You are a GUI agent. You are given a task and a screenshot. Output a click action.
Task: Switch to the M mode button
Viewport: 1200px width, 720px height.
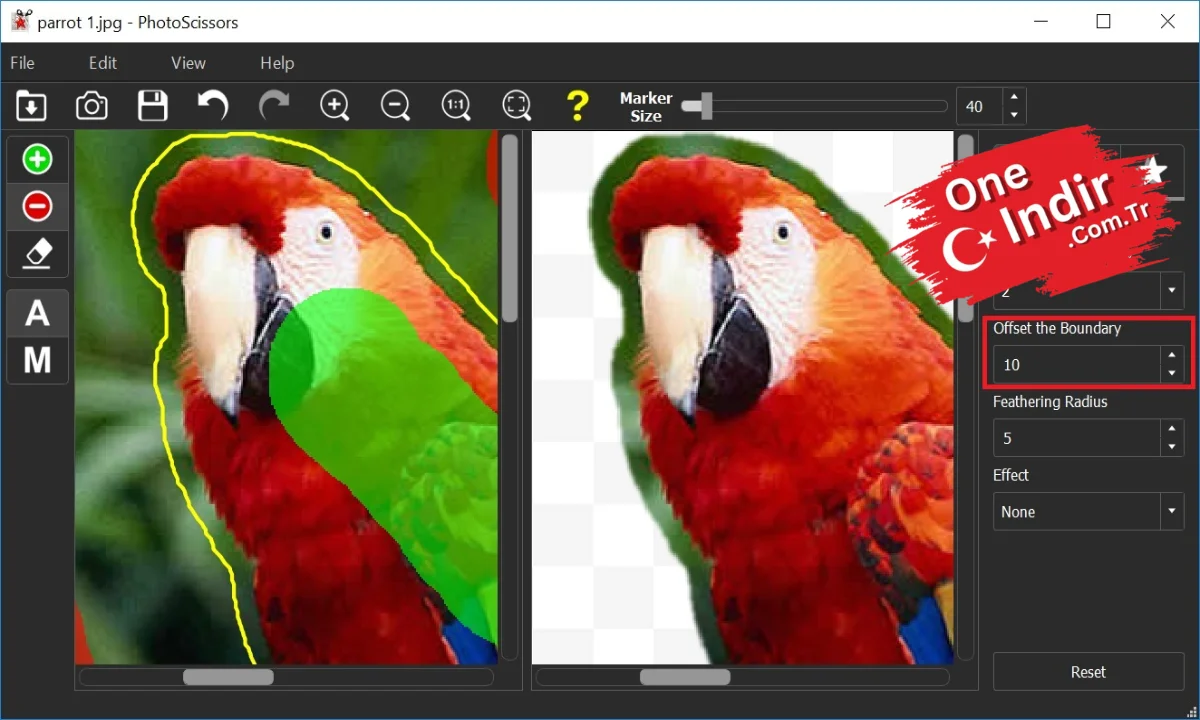coord(38,360)
